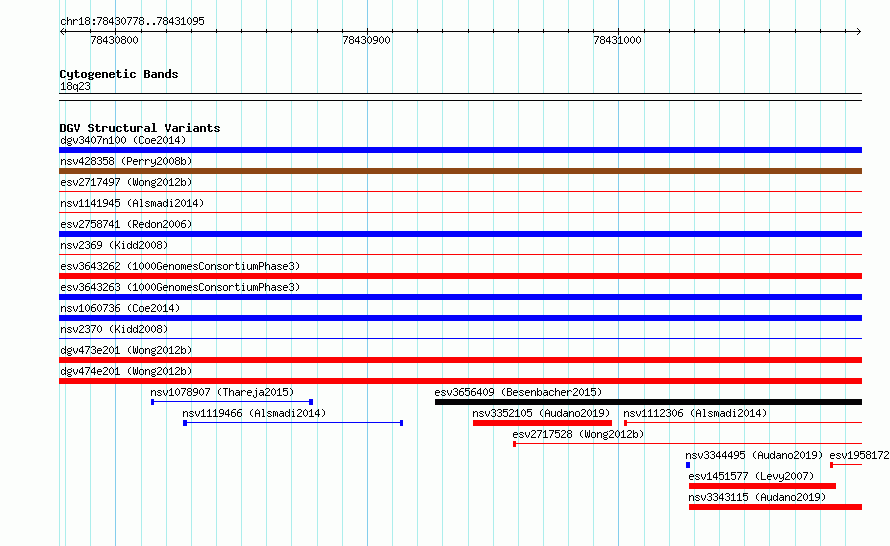
Task: Open esv1451577 (Levy2007) label
Action: pyautogui.click(x=751, y=476)
